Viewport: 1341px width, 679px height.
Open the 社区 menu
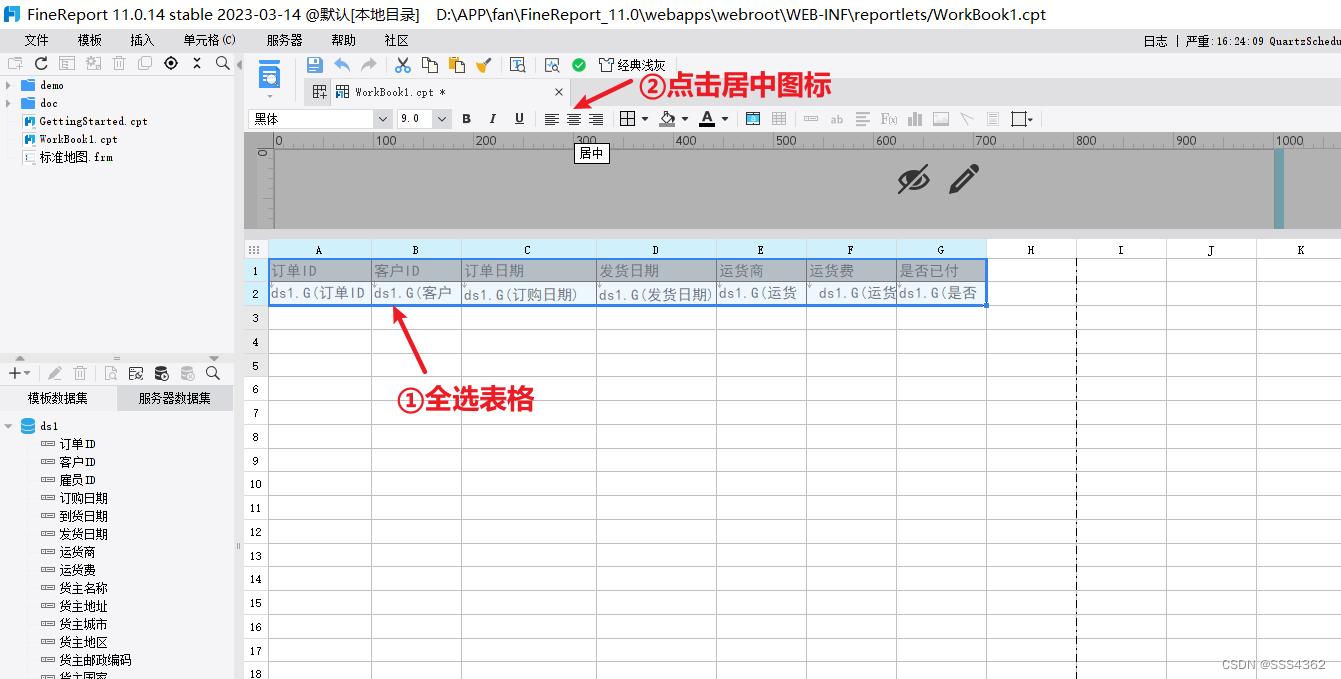tap(396, 40)
